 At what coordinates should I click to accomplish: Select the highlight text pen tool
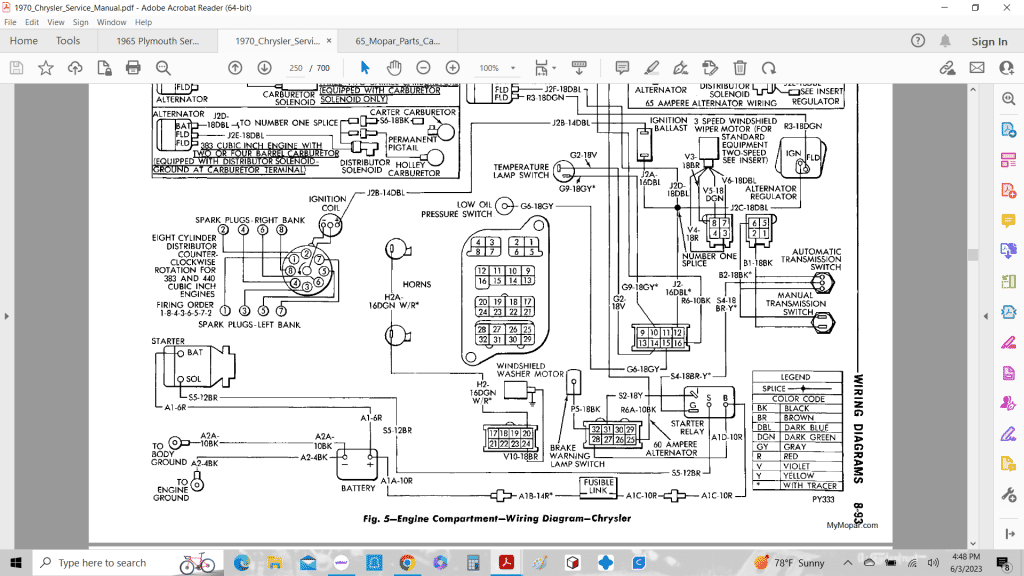pos(652,68)
